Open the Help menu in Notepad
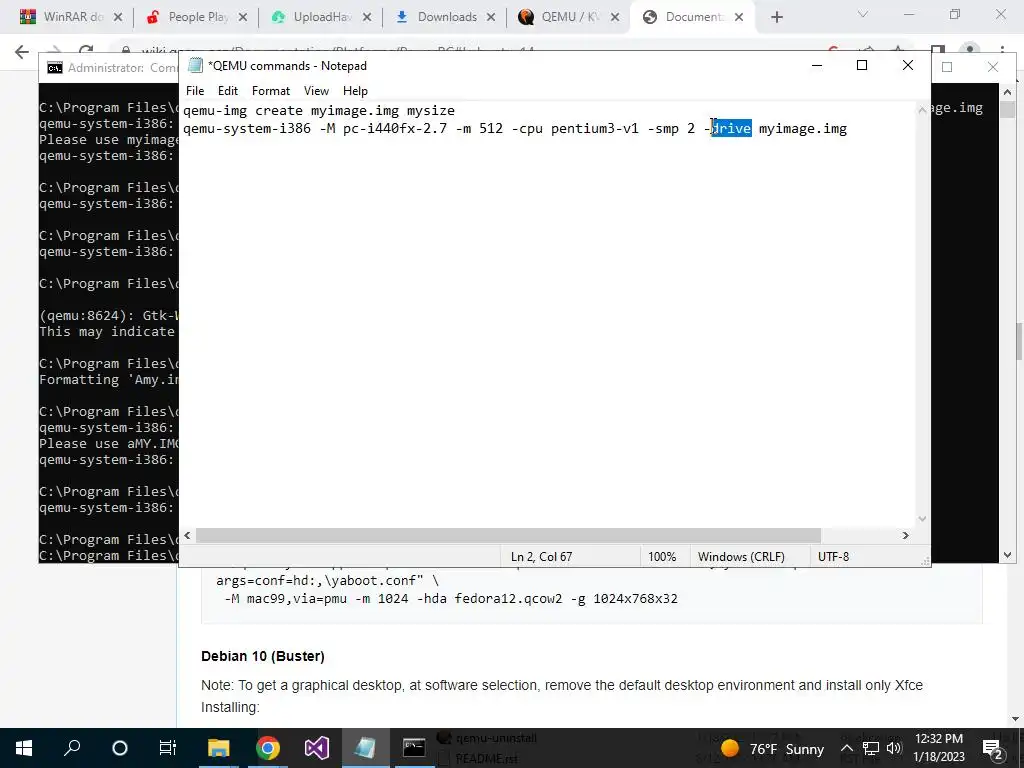1024x768 pixels. pyautogui.click(x=355, y=91)
